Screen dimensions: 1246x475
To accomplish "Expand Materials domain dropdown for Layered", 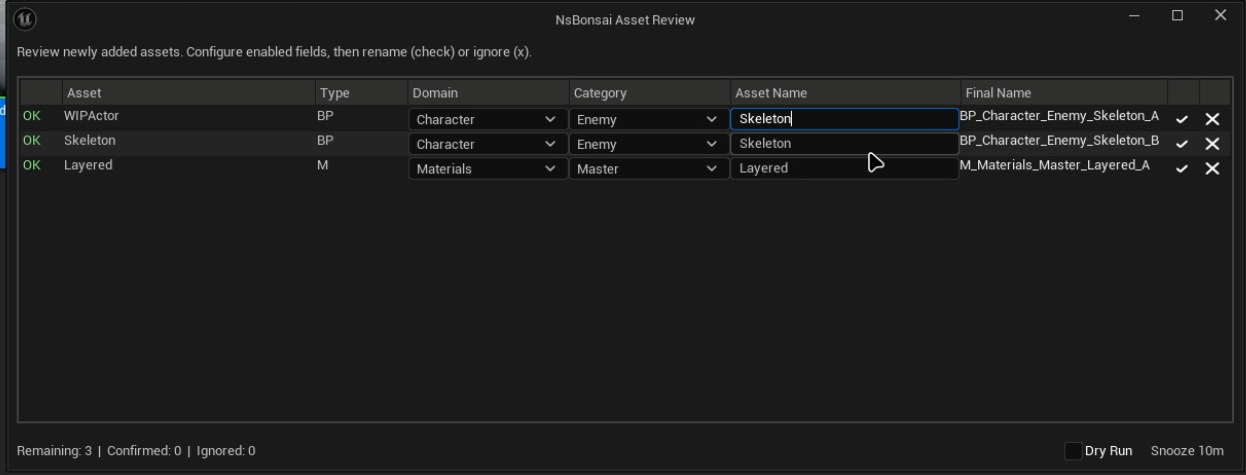I will point(486,169).
